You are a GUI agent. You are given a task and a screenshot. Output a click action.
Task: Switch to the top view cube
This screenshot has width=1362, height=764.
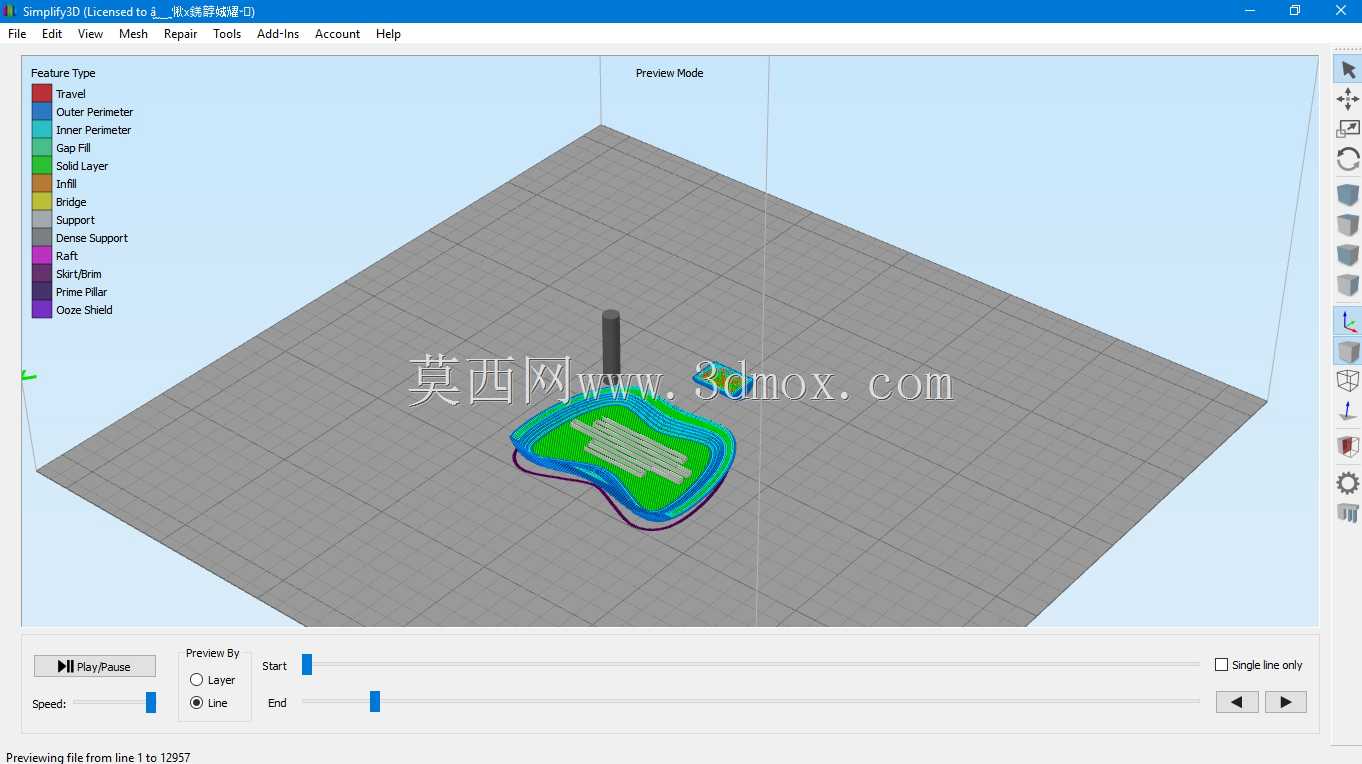[1348, 225]
